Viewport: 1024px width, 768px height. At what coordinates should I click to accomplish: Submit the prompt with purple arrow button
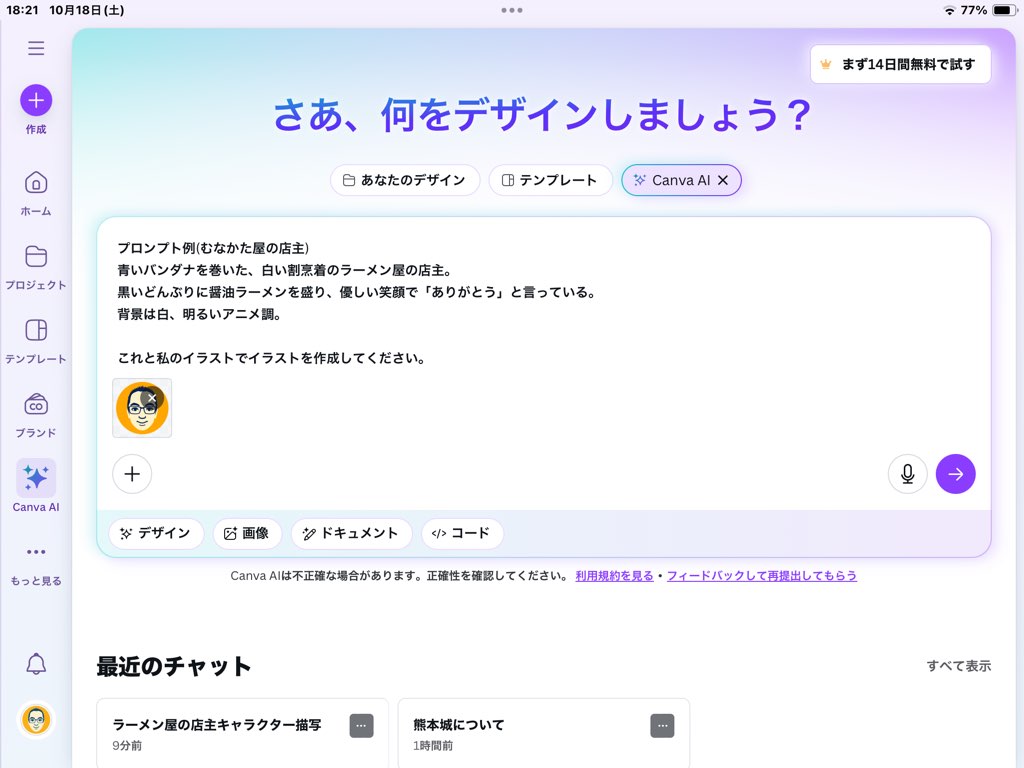coord(955,474)
